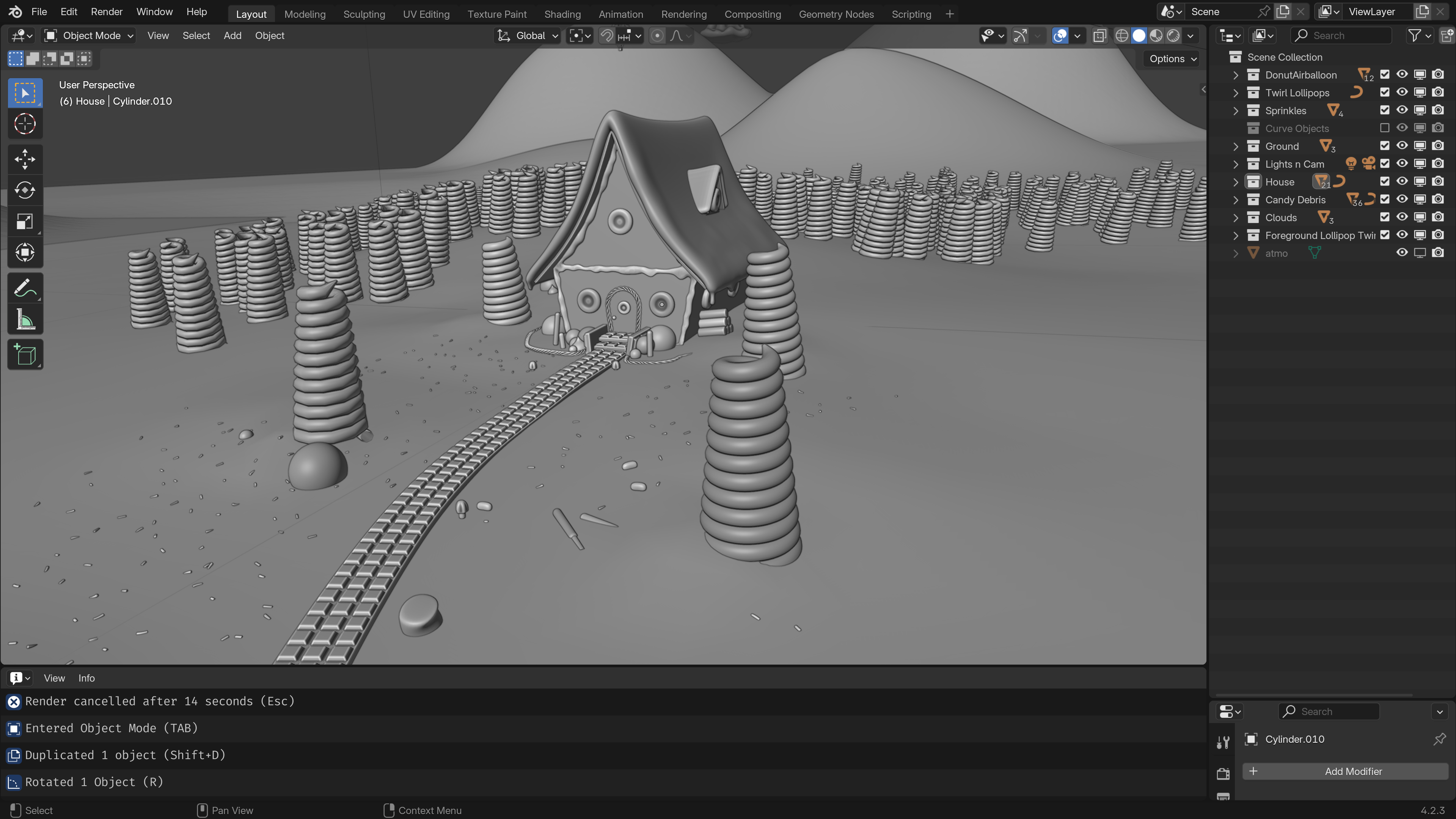Open the Global orientation dropdown
This screenshot has height=819, width=1456.
tap(527, 36)
